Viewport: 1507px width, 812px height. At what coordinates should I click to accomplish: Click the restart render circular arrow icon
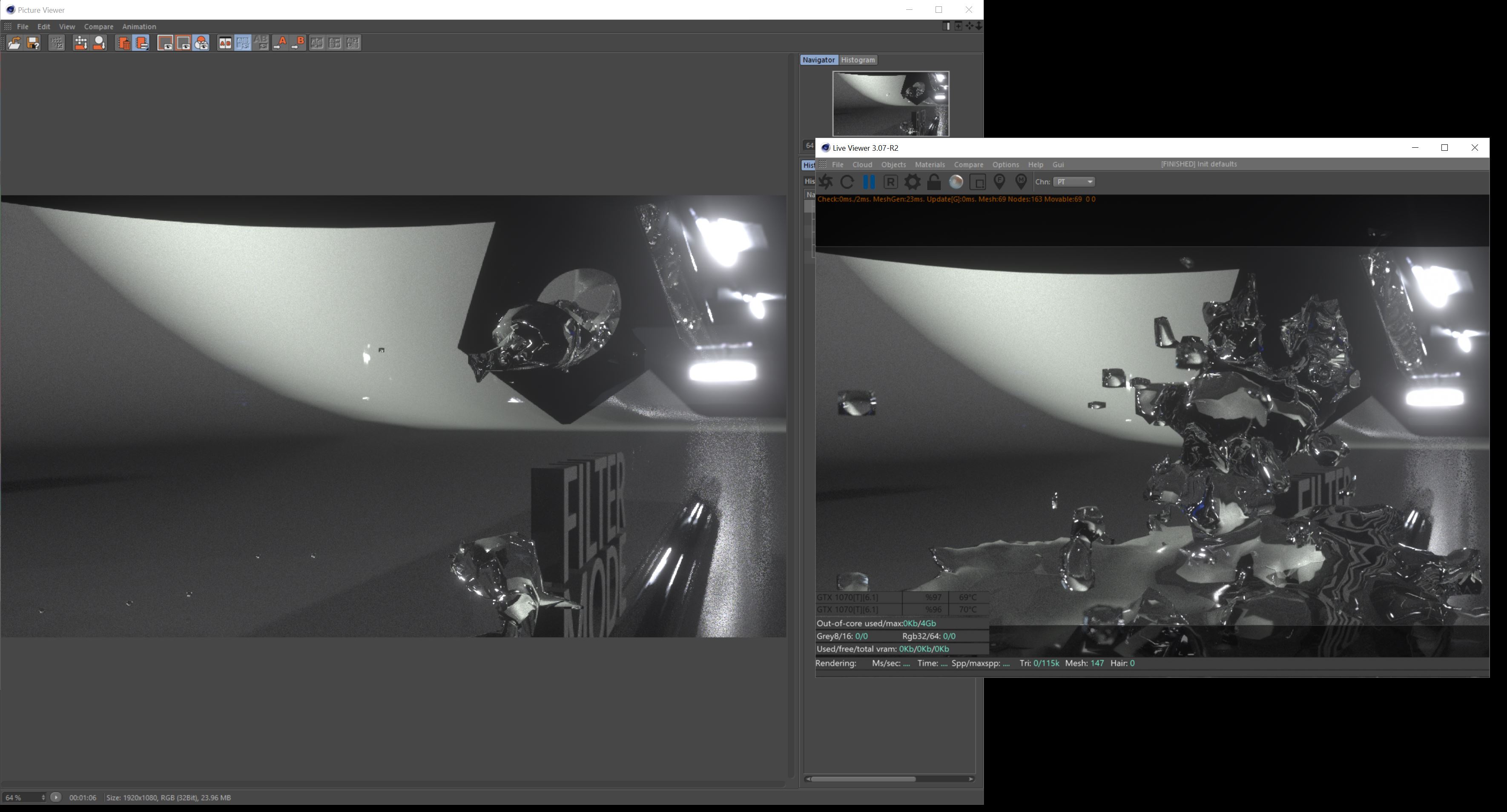click(x=847, y=182)
